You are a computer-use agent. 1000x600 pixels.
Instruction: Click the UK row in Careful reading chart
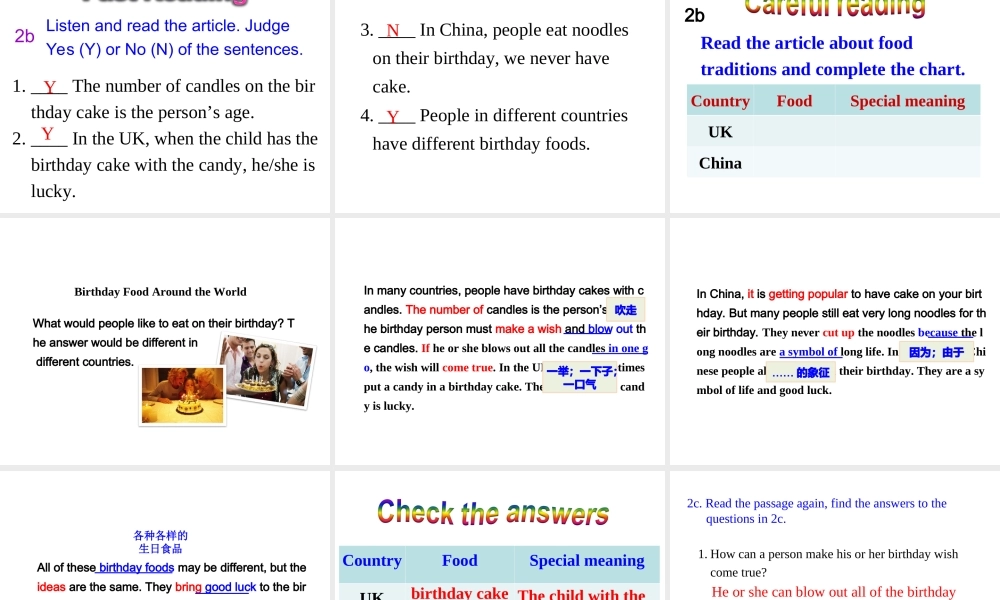[720, 132]
